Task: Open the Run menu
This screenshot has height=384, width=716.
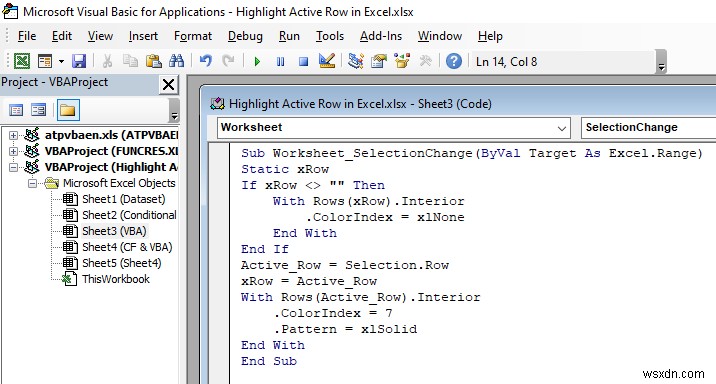Action: (x=289, y=36)
